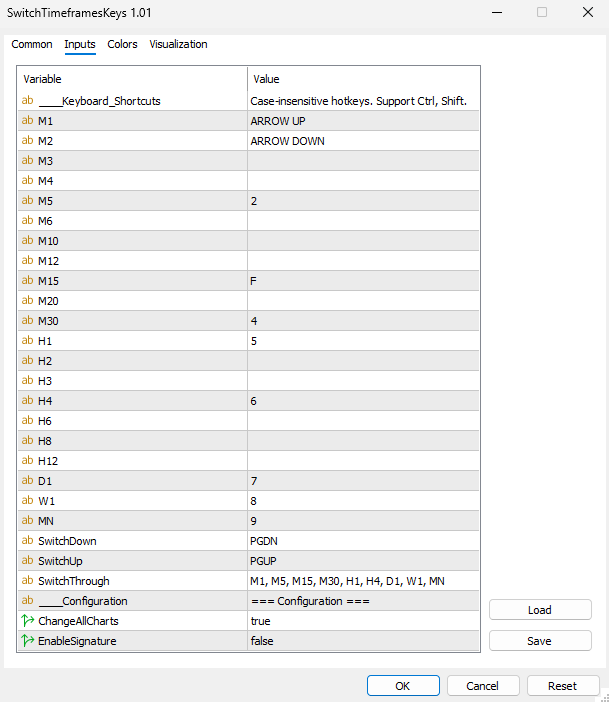Screen dimensions: 609x702
Task: Click the 'ab' icon beside H4 variable
Action: [27, 401]
